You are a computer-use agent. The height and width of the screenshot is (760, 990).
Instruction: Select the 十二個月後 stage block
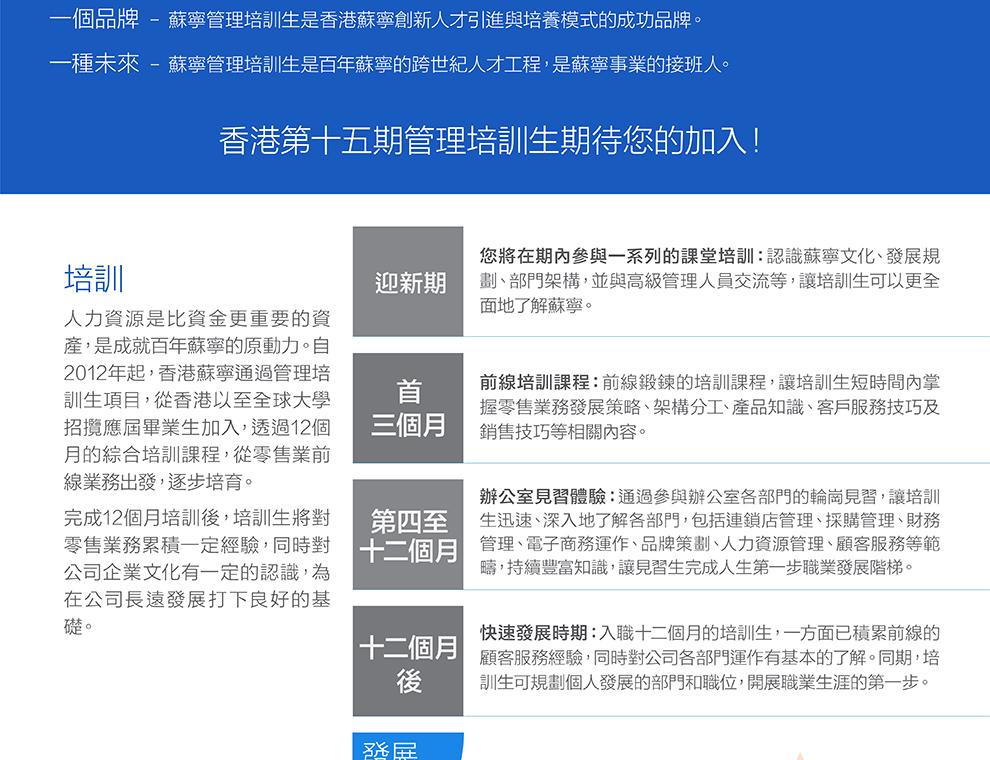pos(408,661)
